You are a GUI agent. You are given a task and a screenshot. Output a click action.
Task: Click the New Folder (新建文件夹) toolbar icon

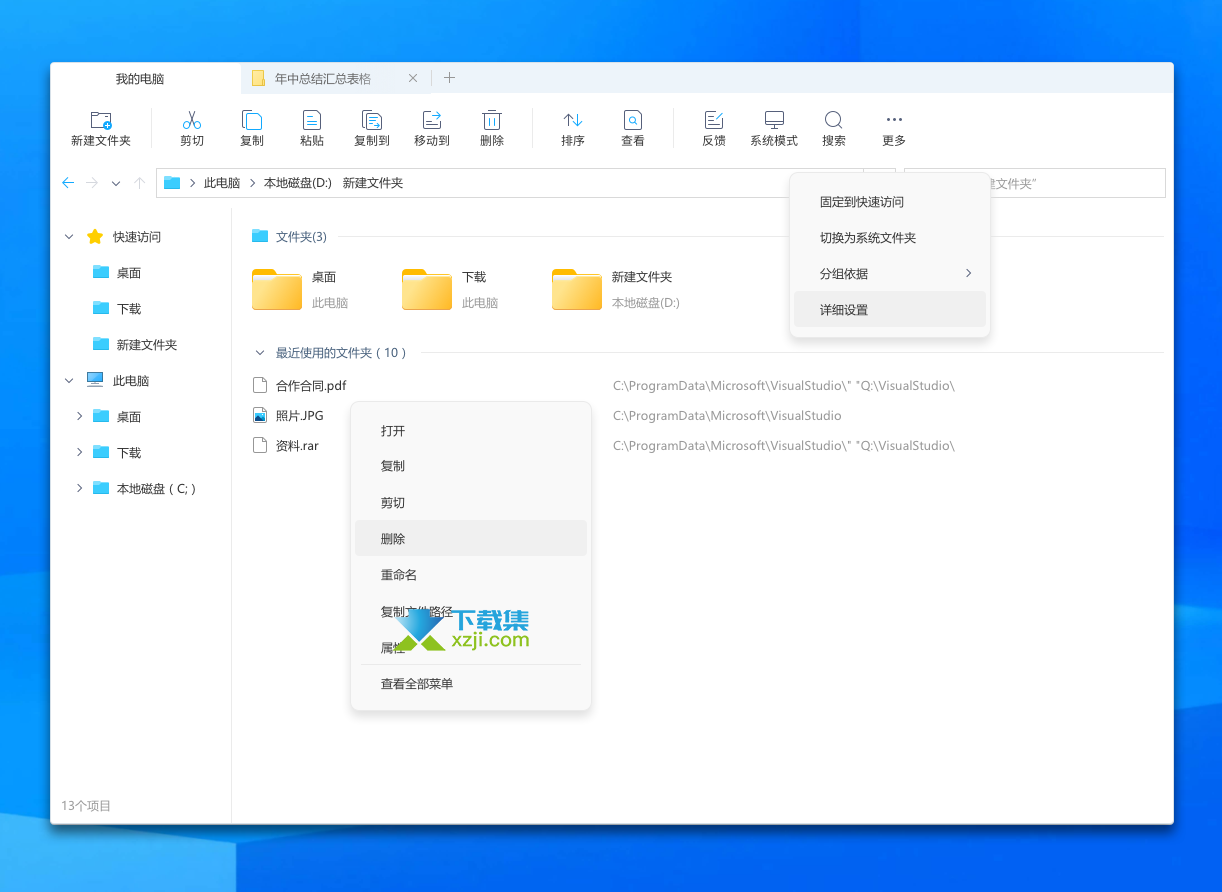(x=101, y=121)
